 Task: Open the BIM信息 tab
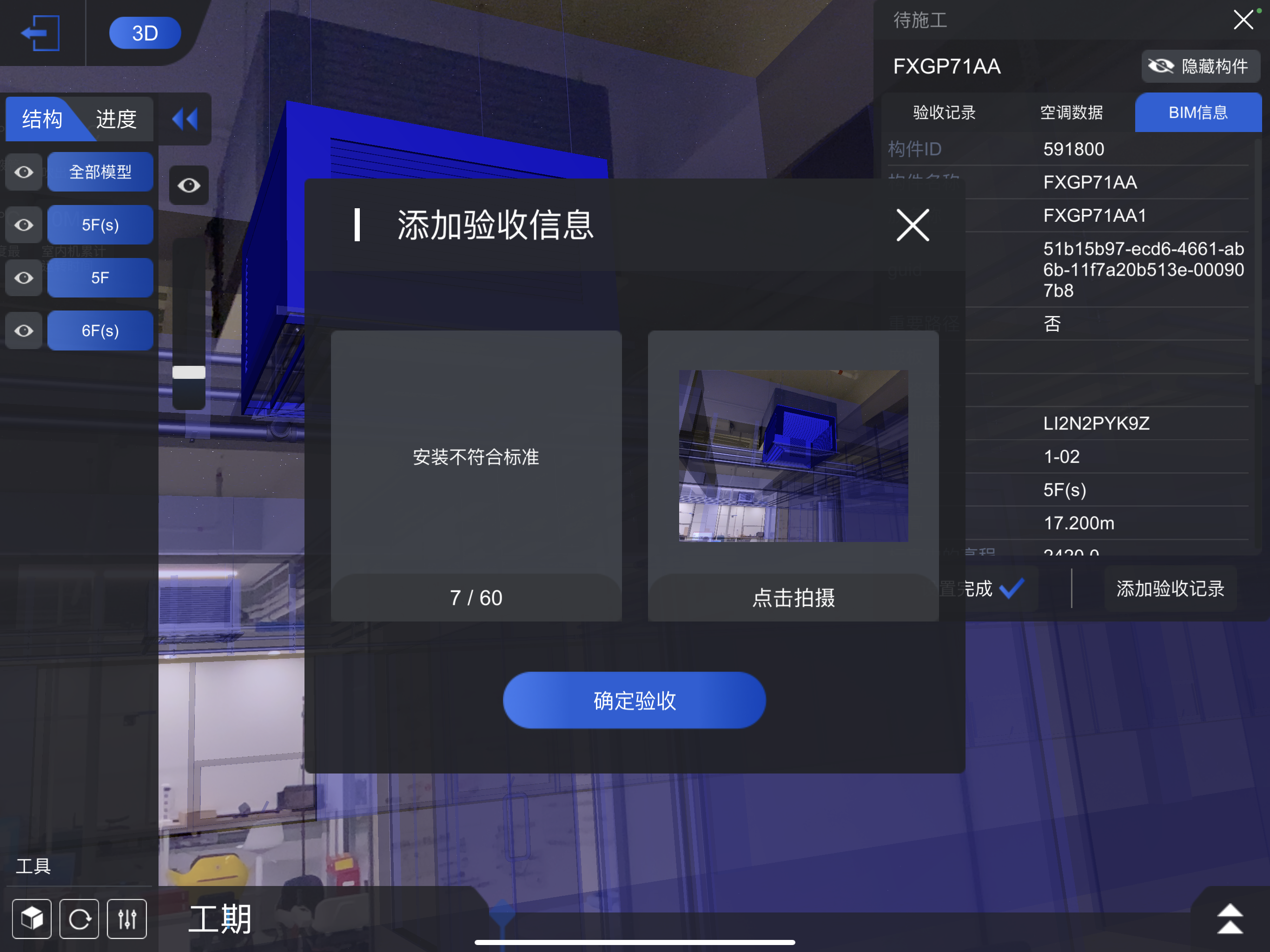pyautogui.click(x=1198, y=112)
